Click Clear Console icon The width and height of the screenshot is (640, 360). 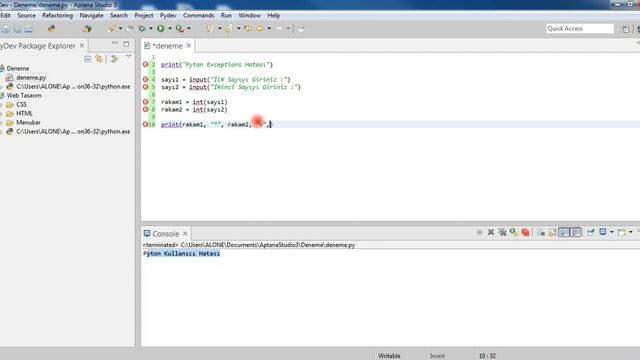(541, 232)
